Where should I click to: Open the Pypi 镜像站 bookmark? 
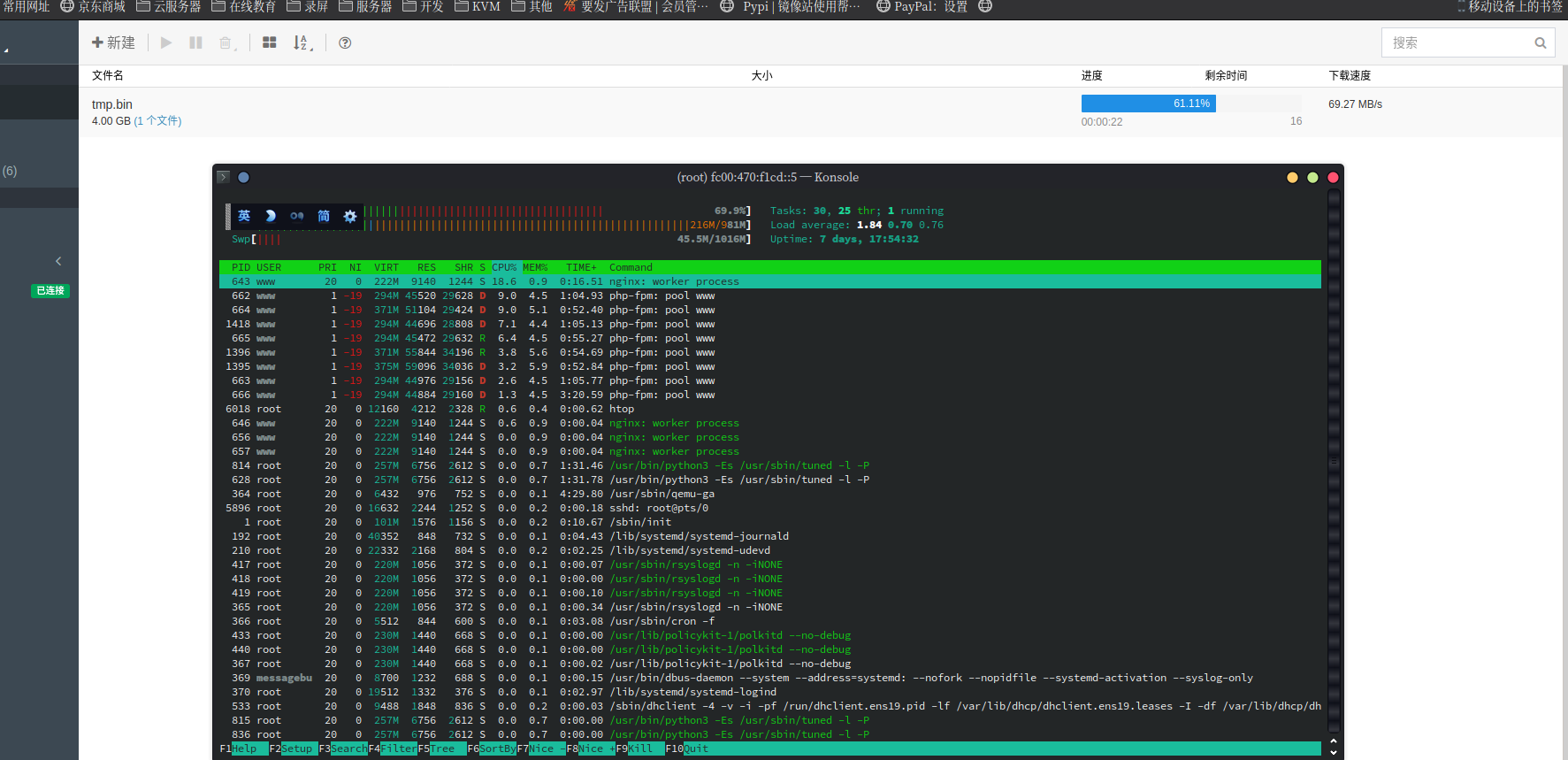click(x=791, y=7)
